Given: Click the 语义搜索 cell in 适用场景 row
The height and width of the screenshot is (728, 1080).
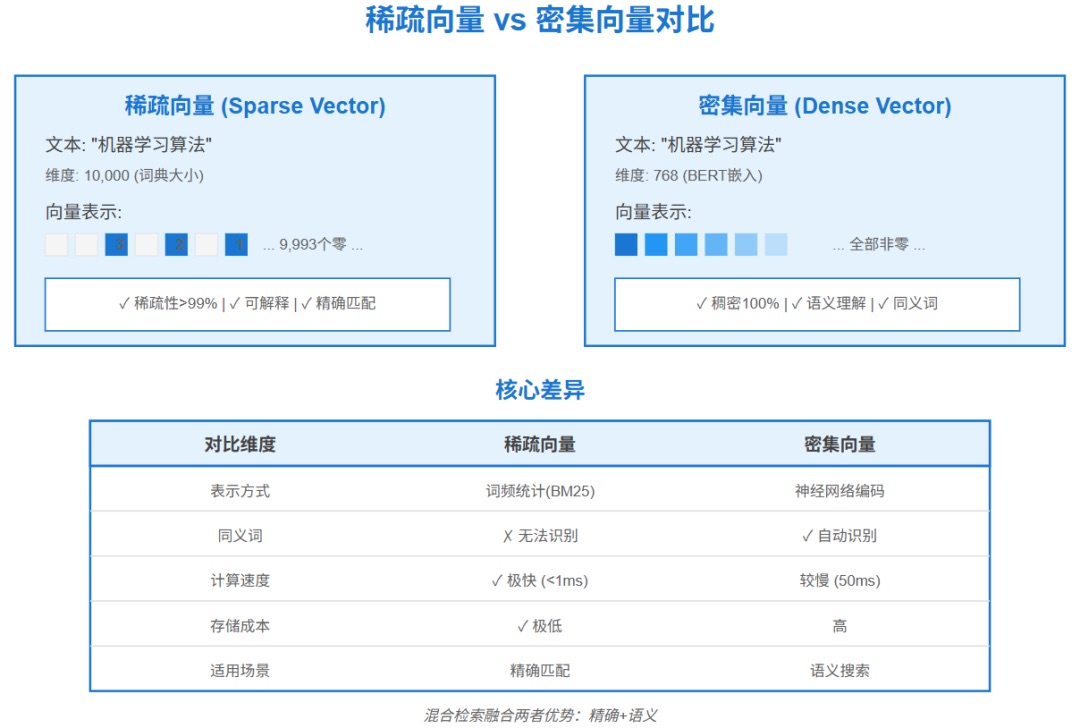Looking at the screenshot, I should click(x=840, y=671).
